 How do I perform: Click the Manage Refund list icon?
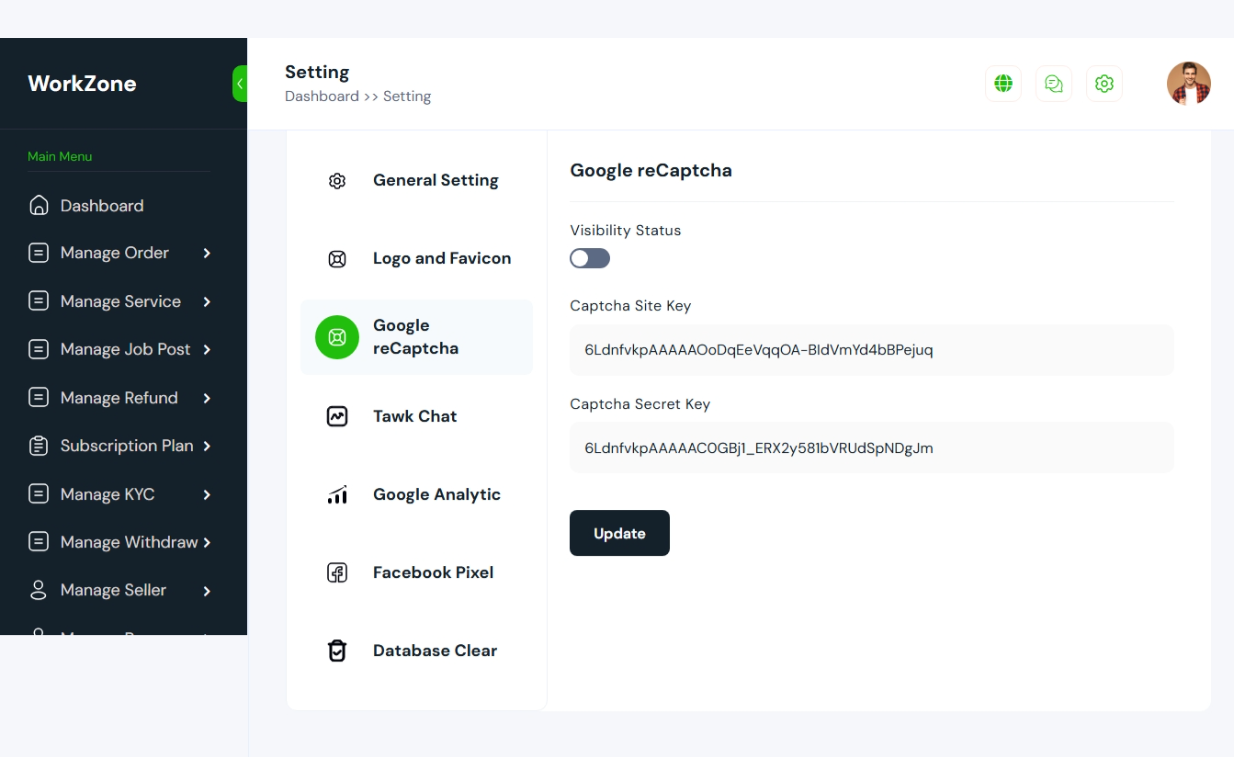coord(39,398)
